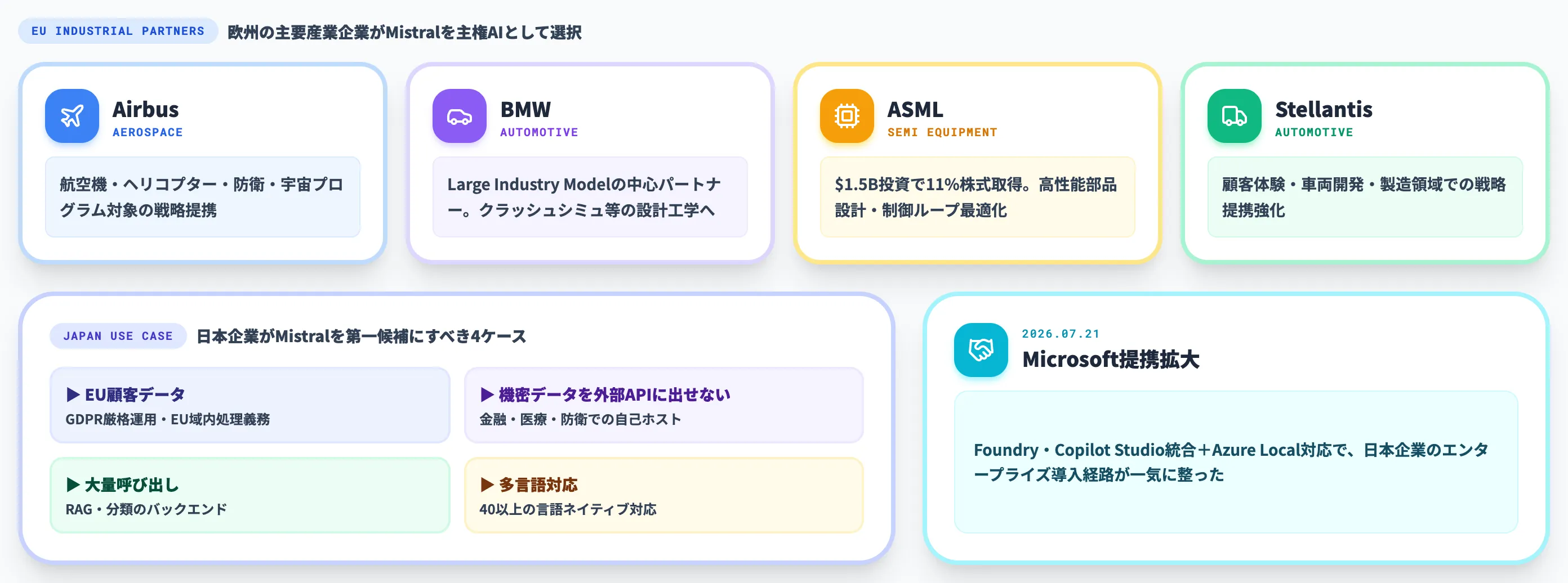The height and width of the screenshot is (583, 1568).
Task: Click the text RAG・分類のバックエンド
Action: click(x=146, y=509)
